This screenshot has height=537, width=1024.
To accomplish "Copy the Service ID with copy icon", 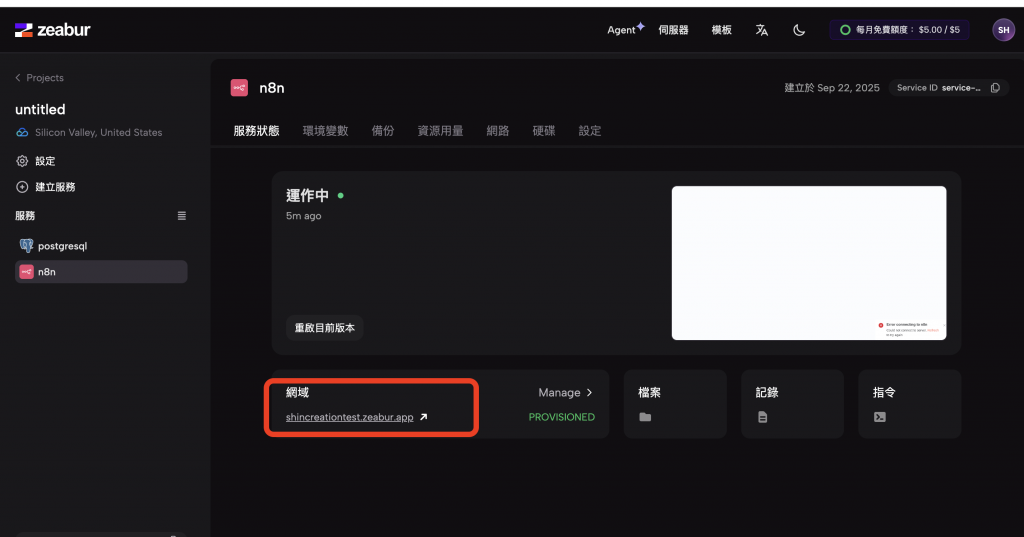I will (x=995, y=88).
